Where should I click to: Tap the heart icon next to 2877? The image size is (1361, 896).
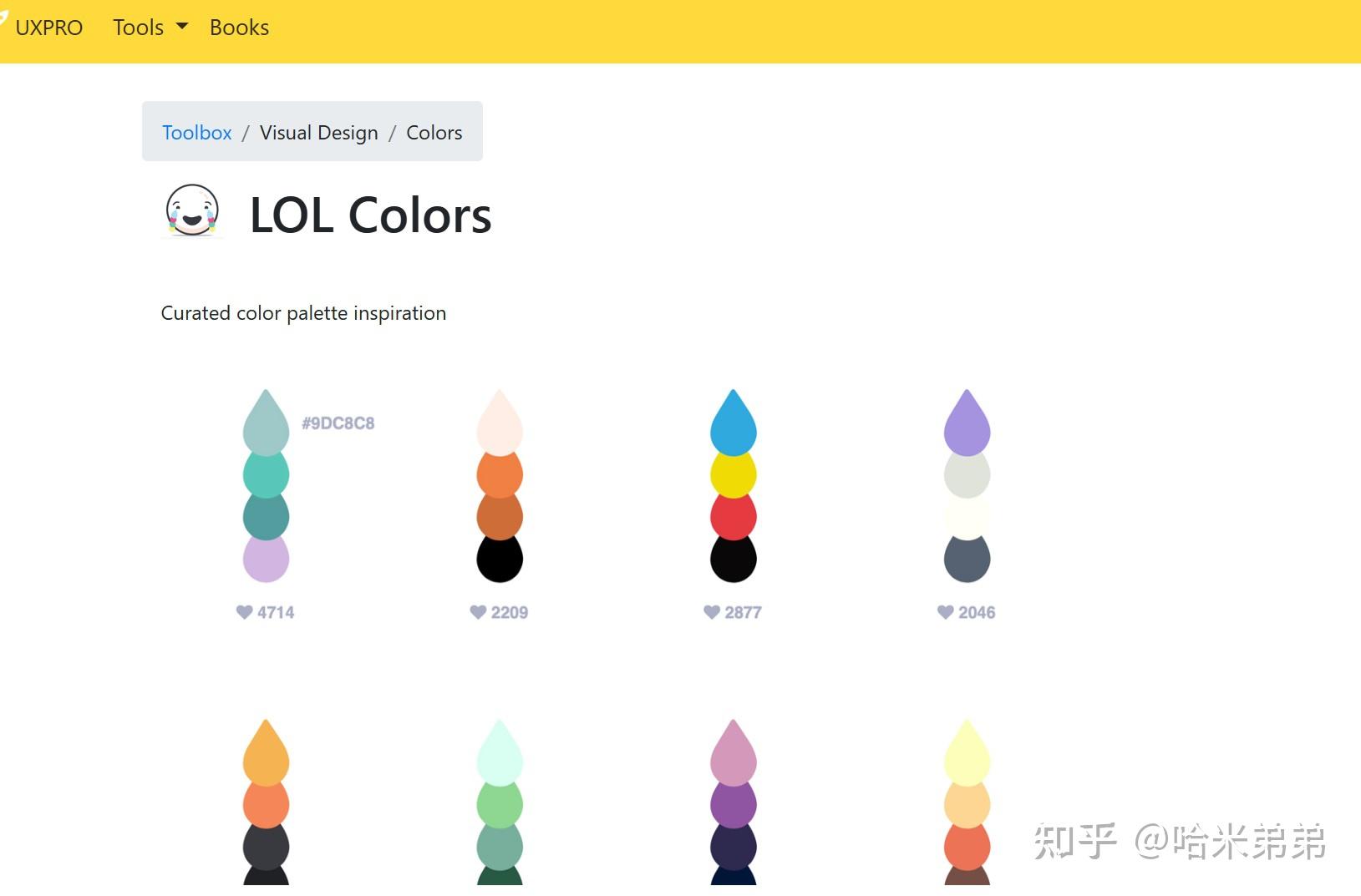pyautogui.click(x=712, y=612)
